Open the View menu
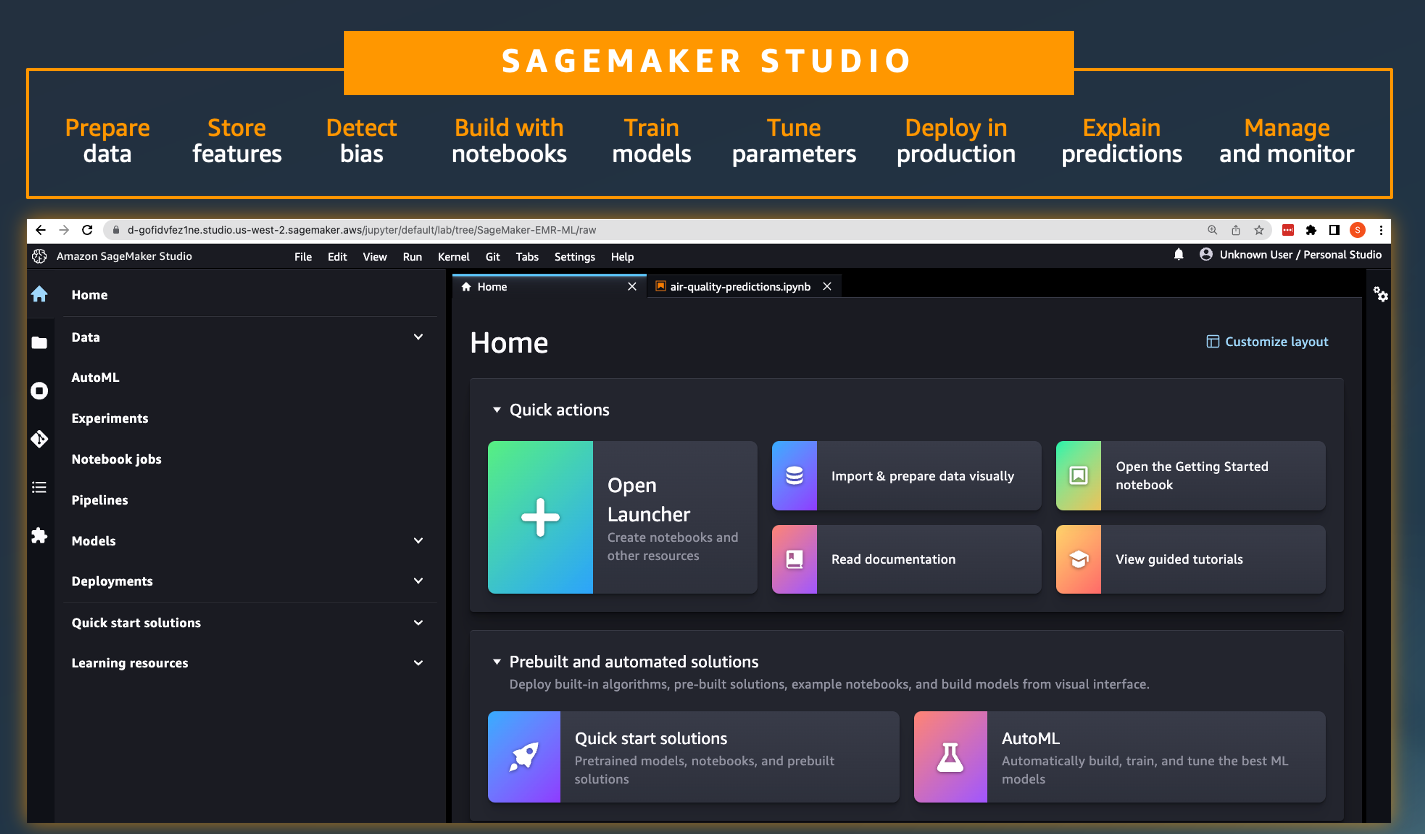 coord(375,257)
